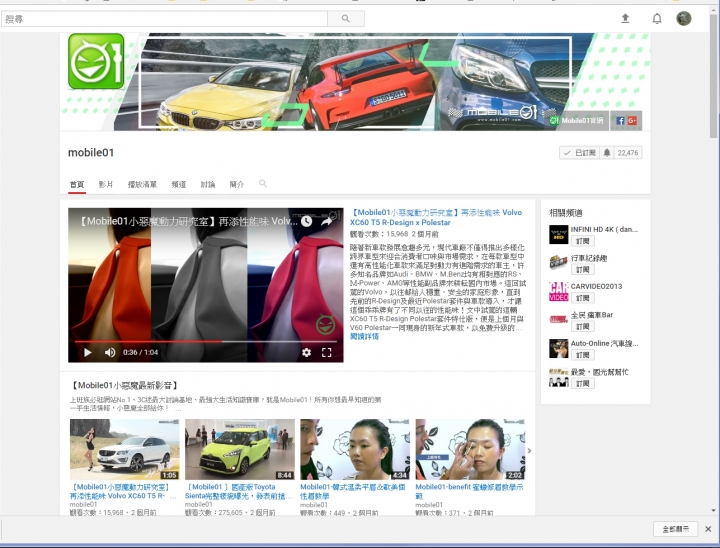Viewport: 720px width, 548px height.
Task: Open the account avatar menu
Action: [x=684, y=18]
